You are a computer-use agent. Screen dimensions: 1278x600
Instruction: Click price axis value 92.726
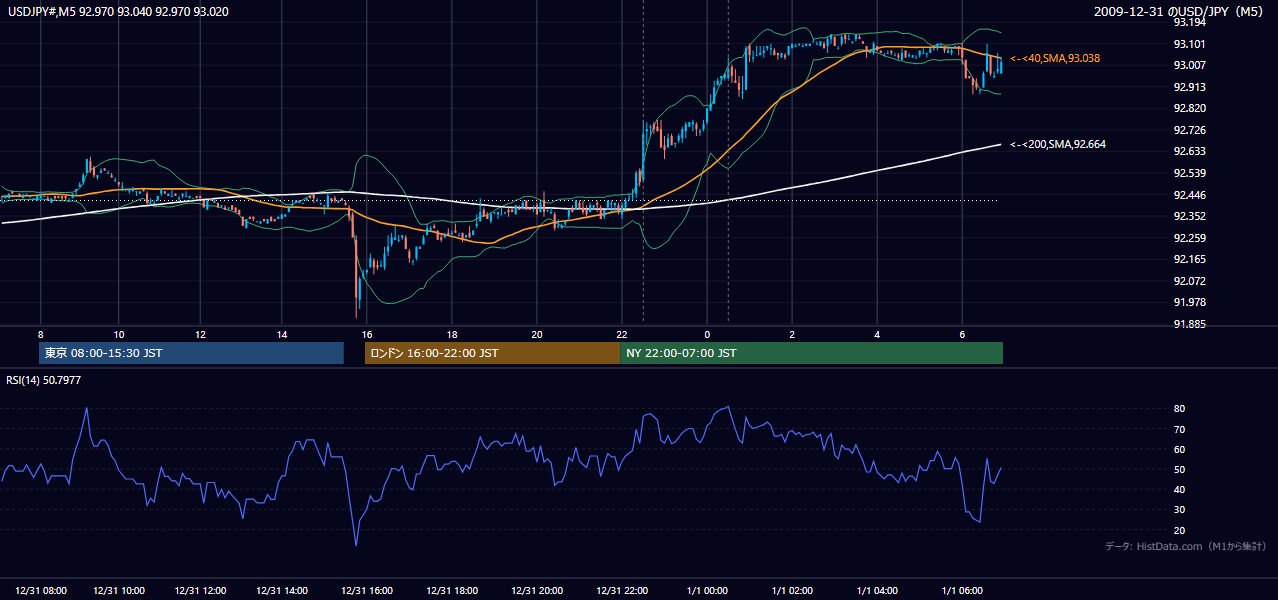(x=1189, y=130)
